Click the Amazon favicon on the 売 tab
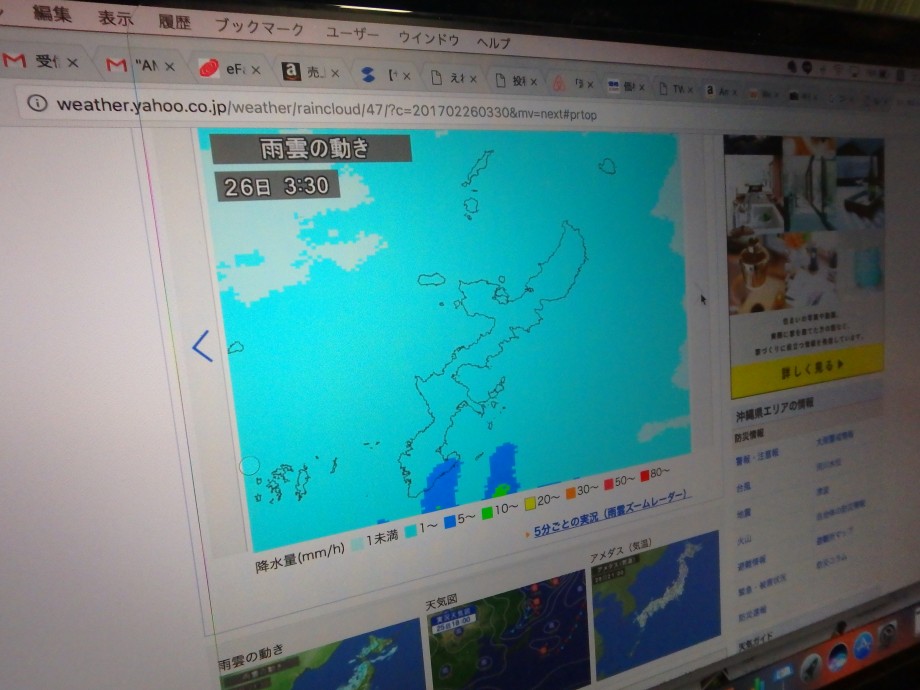Viewport: 920px width, 690px height. [x=291, y=72]
